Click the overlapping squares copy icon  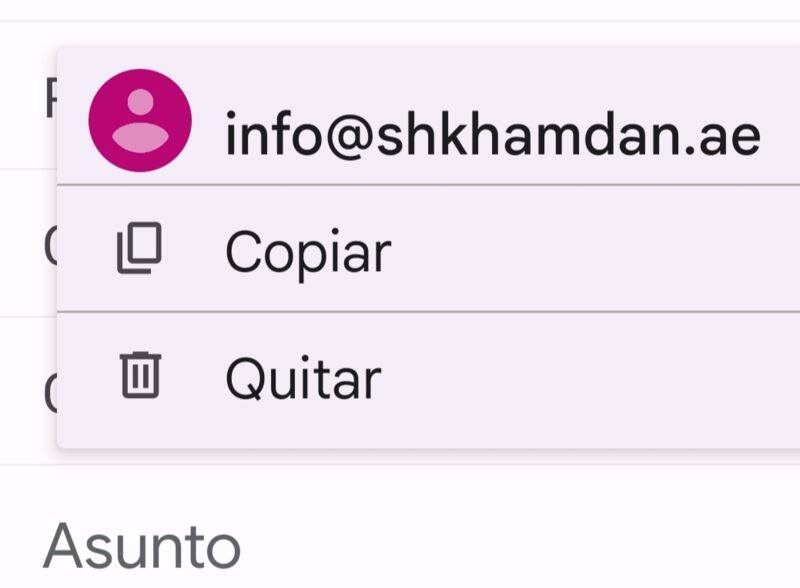coord(139,248)
